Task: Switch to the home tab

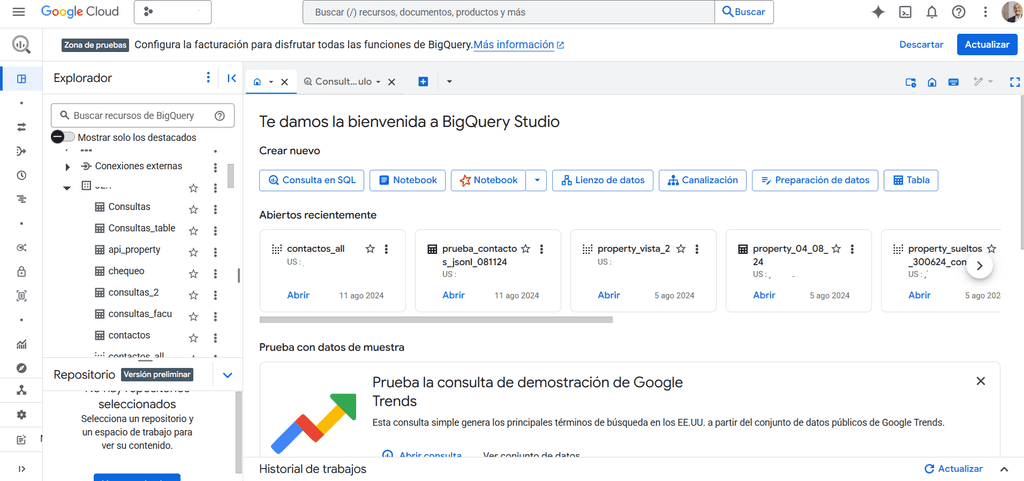Action: coord(257,82)
